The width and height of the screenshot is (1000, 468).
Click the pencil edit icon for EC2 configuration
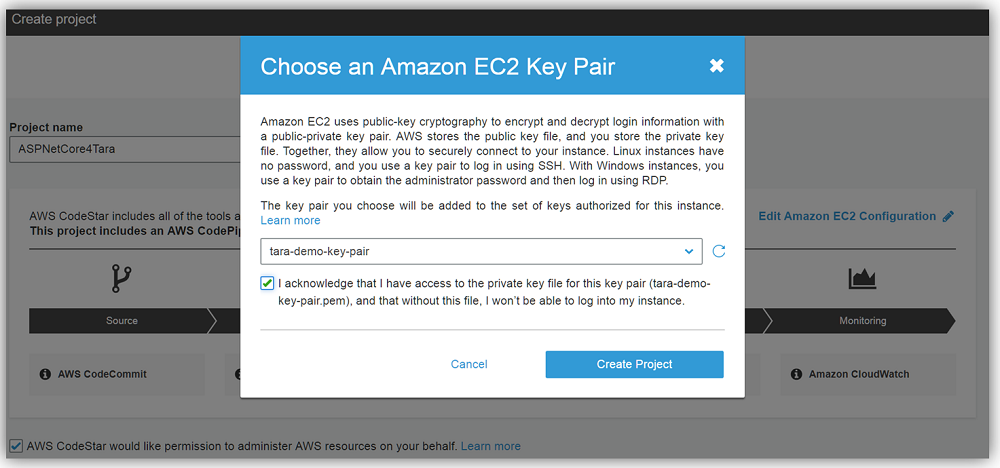948,216
